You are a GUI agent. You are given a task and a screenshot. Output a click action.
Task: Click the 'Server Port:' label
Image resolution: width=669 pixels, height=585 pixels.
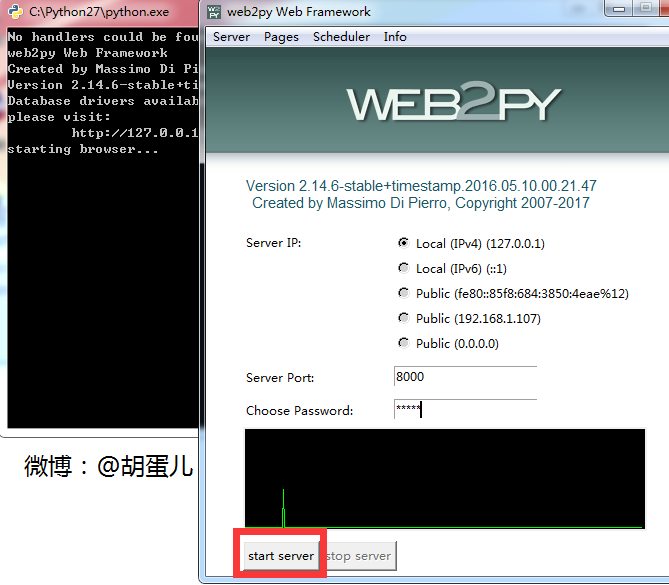[280, 378]
